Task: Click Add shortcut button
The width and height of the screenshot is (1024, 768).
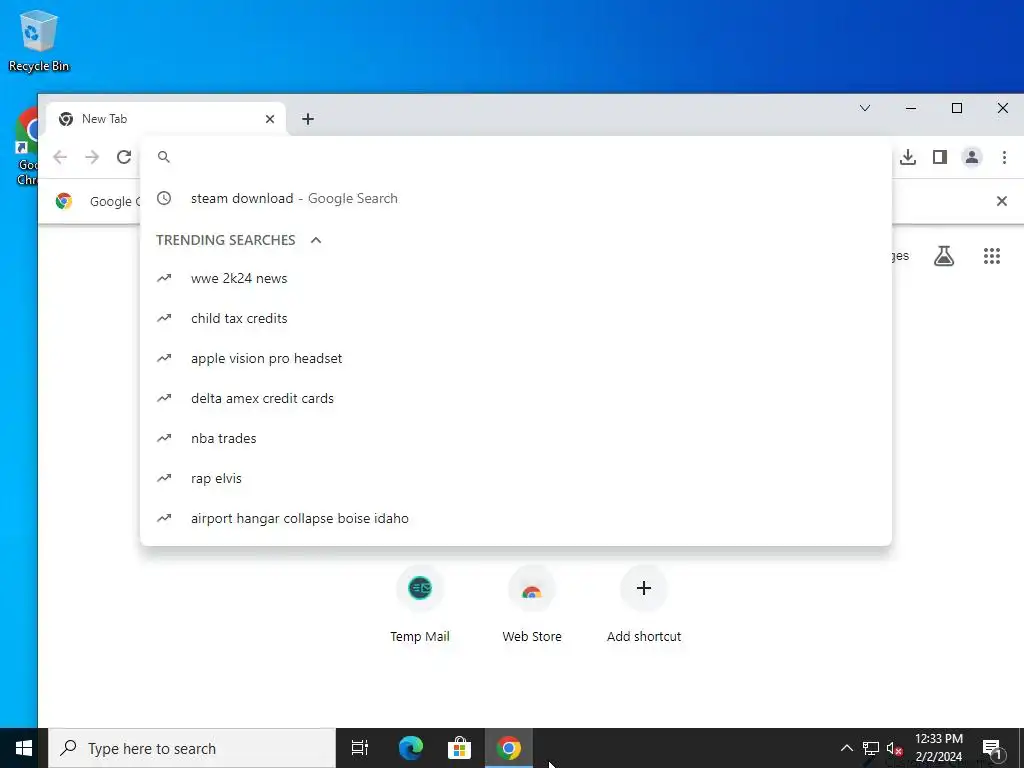Action: [644, 605]
